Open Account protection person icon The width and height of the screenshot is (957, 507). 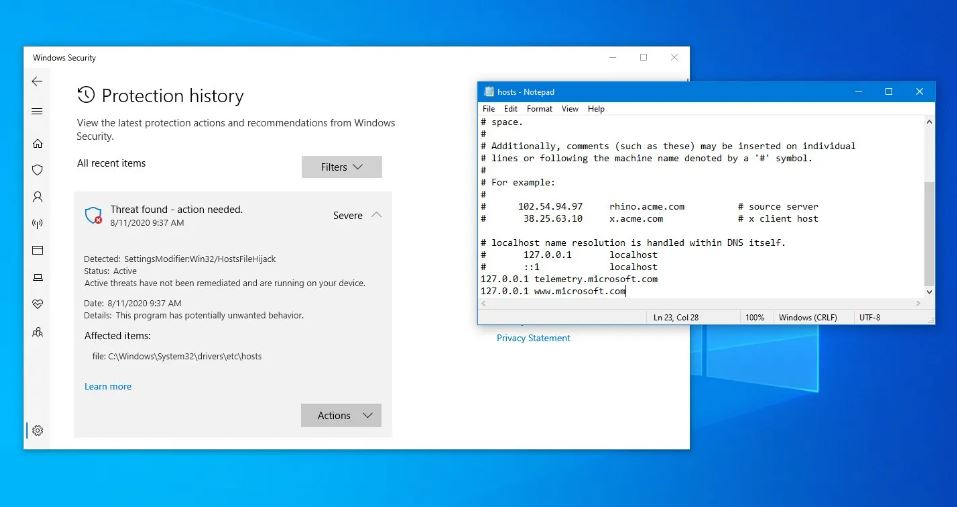[37, 196]
